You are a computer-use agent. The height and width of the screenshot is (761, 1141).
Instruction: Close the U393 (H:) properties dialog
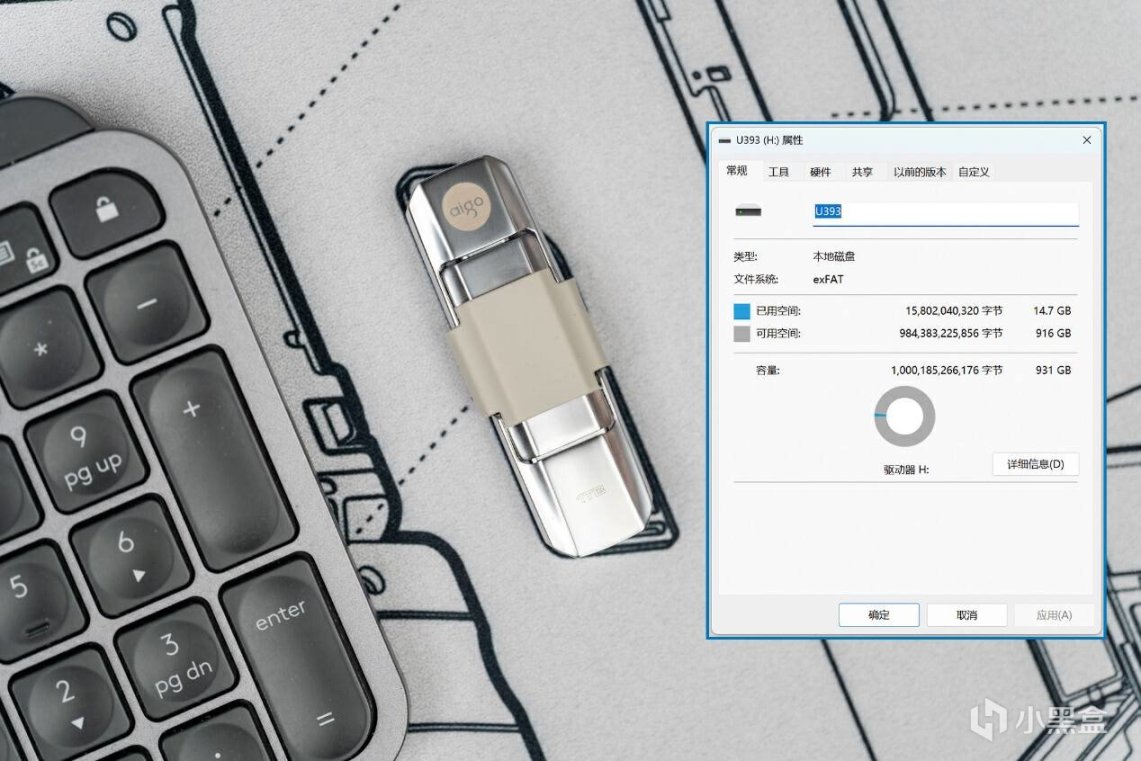point(1086,140)
